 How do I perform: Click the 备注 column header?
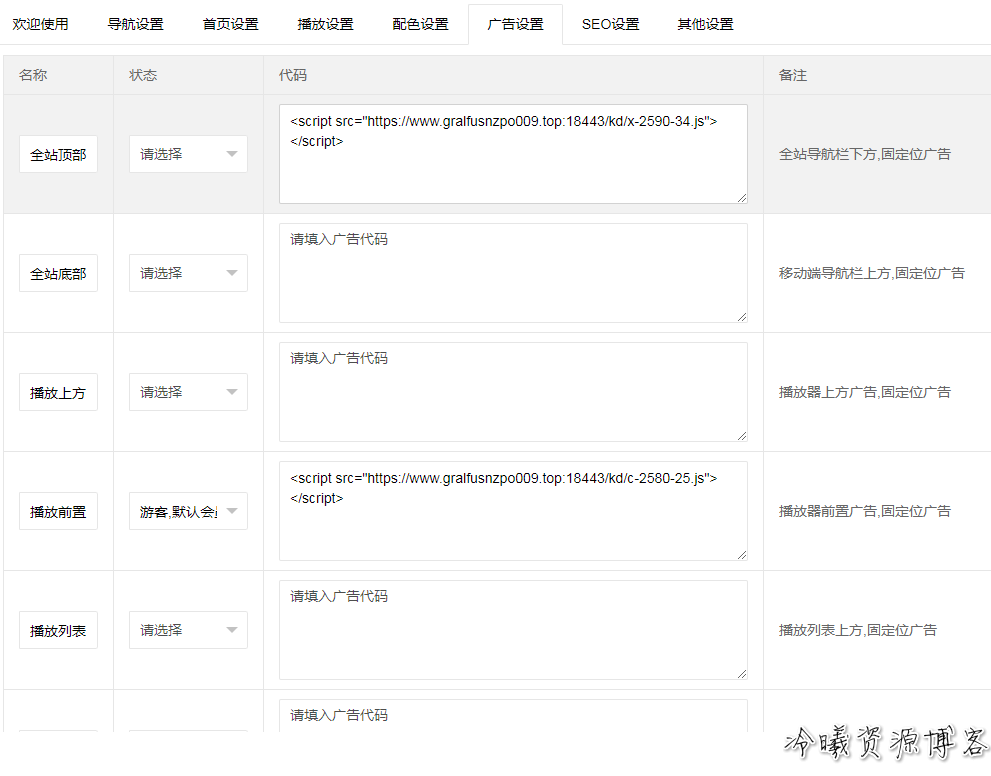point(793,75)
